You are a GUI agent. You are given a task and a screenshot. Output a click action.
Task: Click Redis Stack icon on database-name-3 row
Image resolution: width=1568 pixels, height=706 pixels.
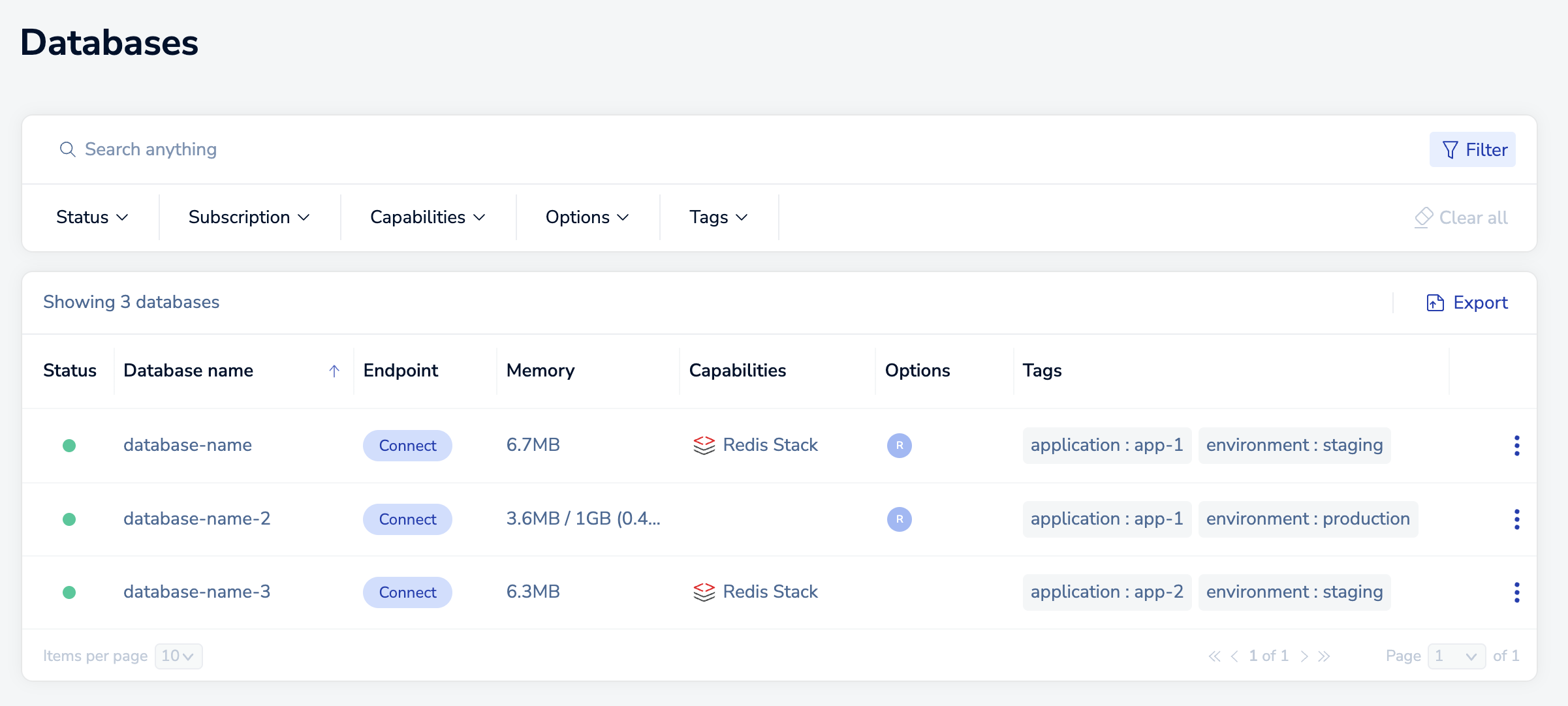704,592
